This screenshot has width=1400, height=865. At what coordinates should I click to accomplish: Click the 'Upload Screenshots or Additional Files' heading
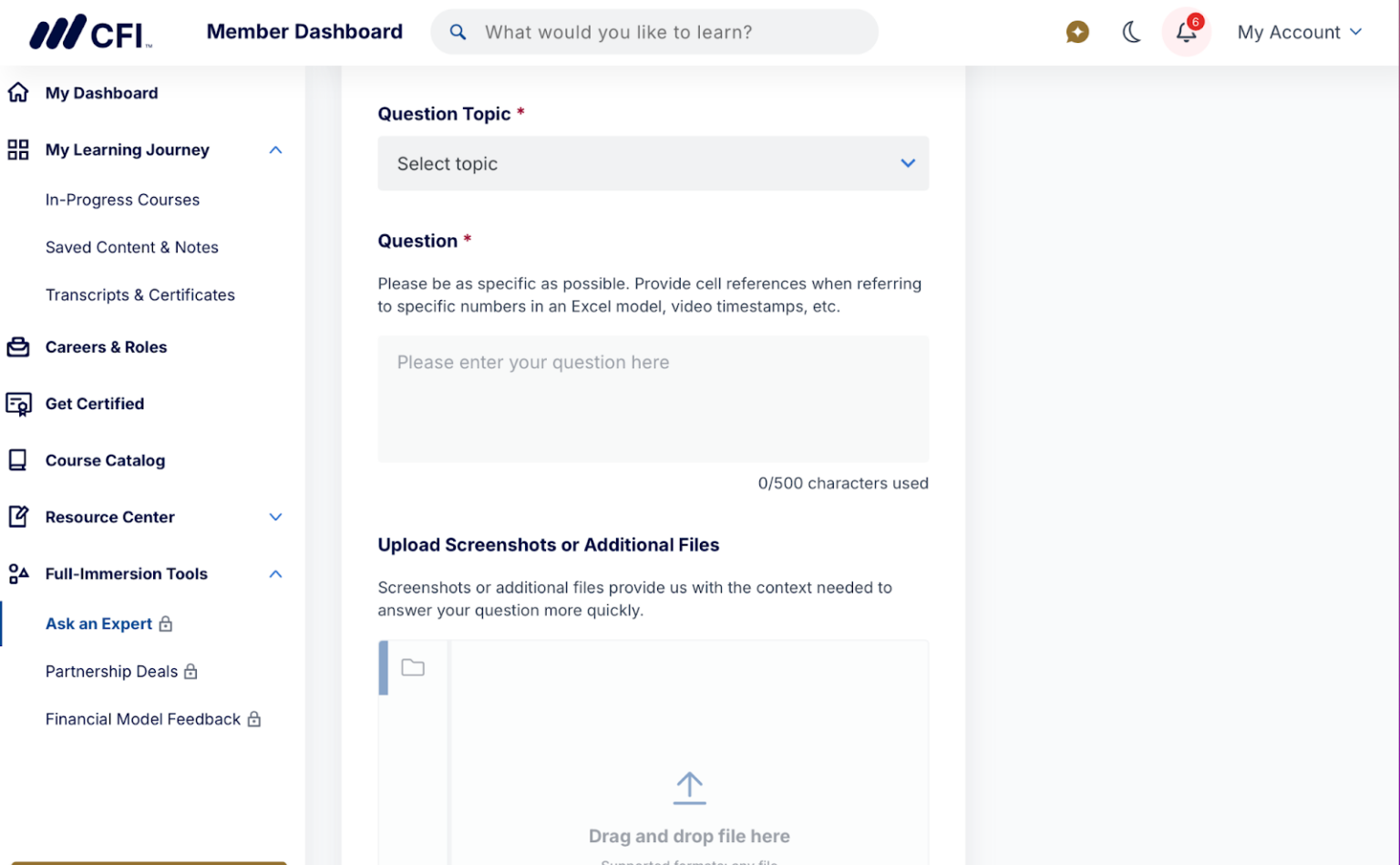pos(549,545)
